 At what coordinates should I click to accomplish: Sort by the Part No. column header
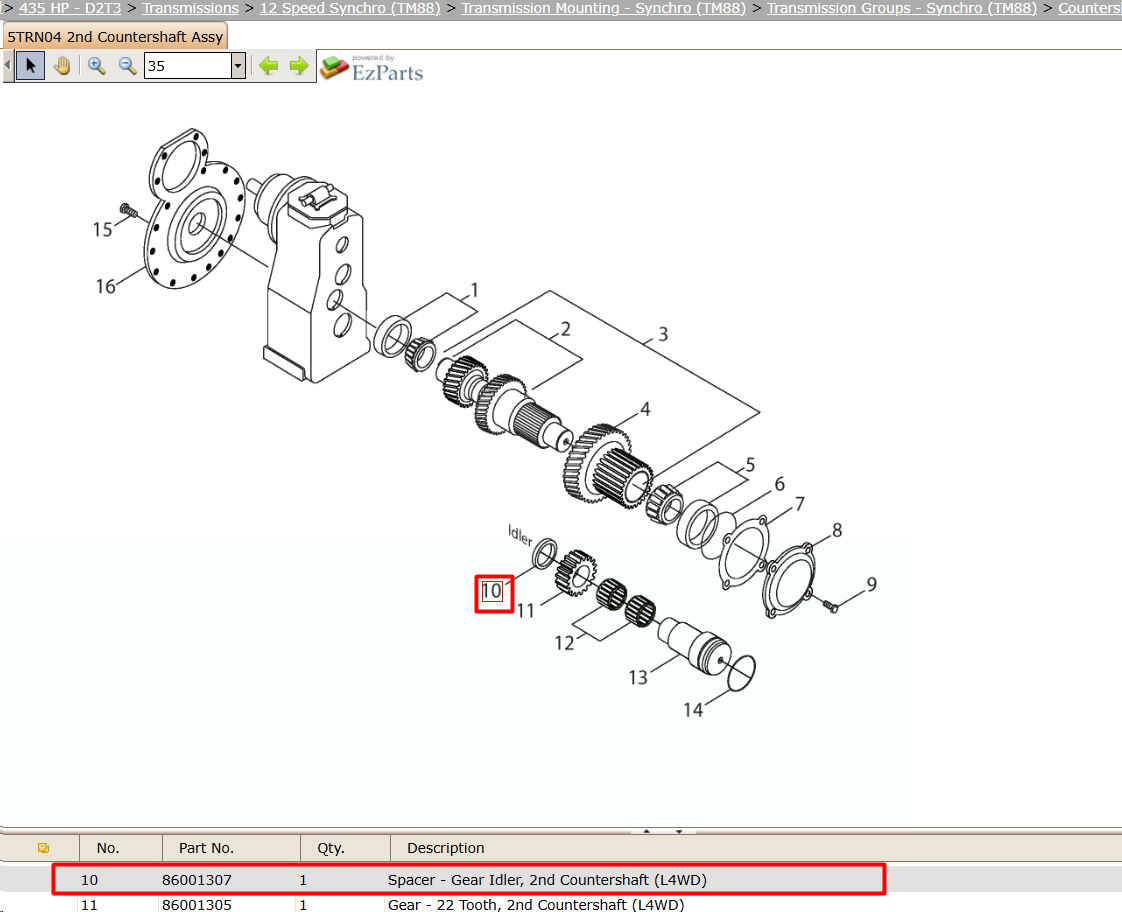pyautogui.click(x=206, y=848)
